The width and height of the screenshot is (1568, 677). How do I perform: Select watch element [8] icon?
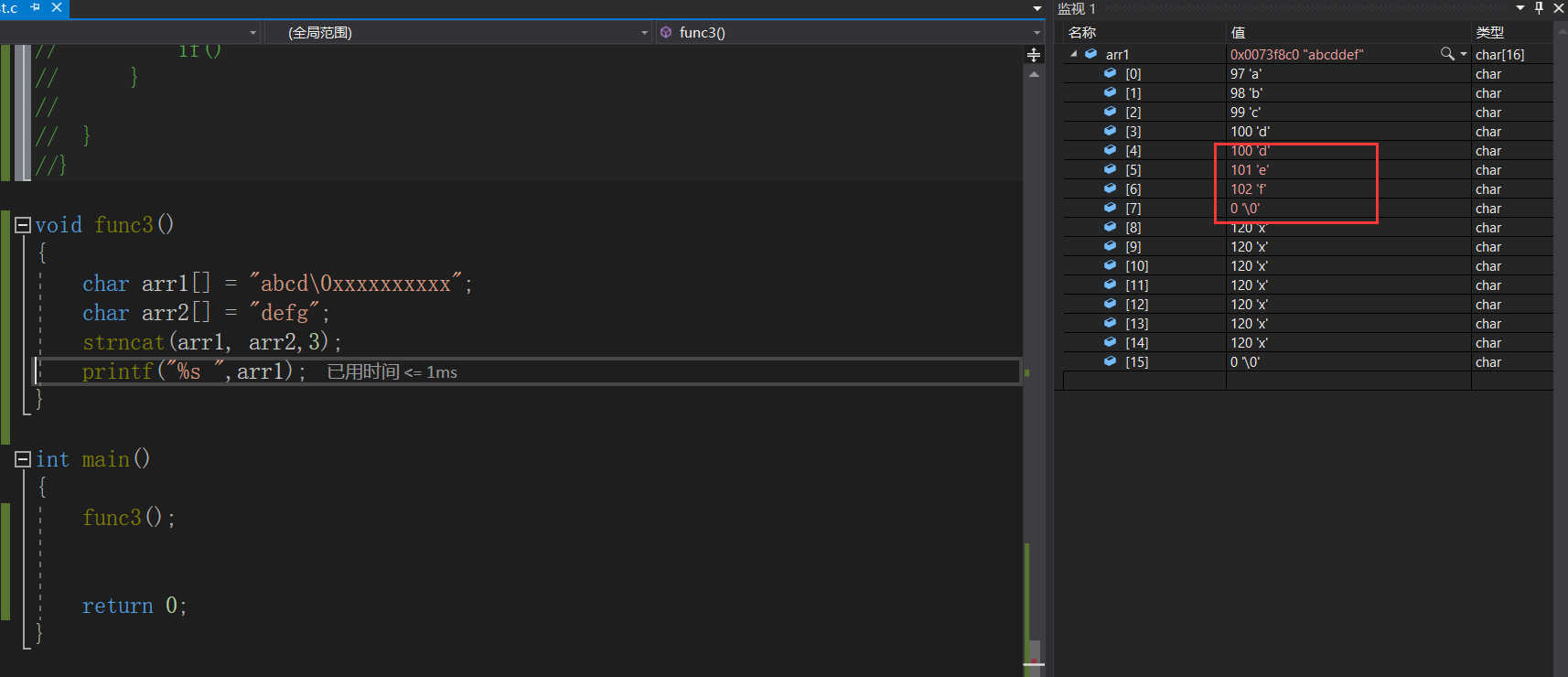1110,227
